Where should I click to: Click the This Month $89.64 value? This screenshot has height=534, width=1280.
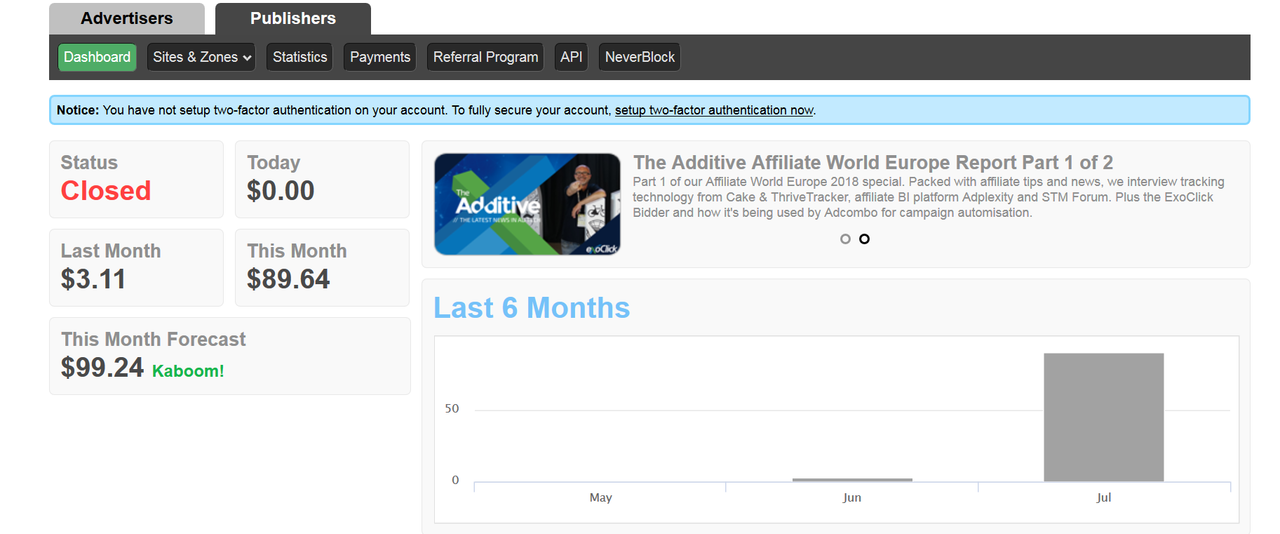click(288, 279)
